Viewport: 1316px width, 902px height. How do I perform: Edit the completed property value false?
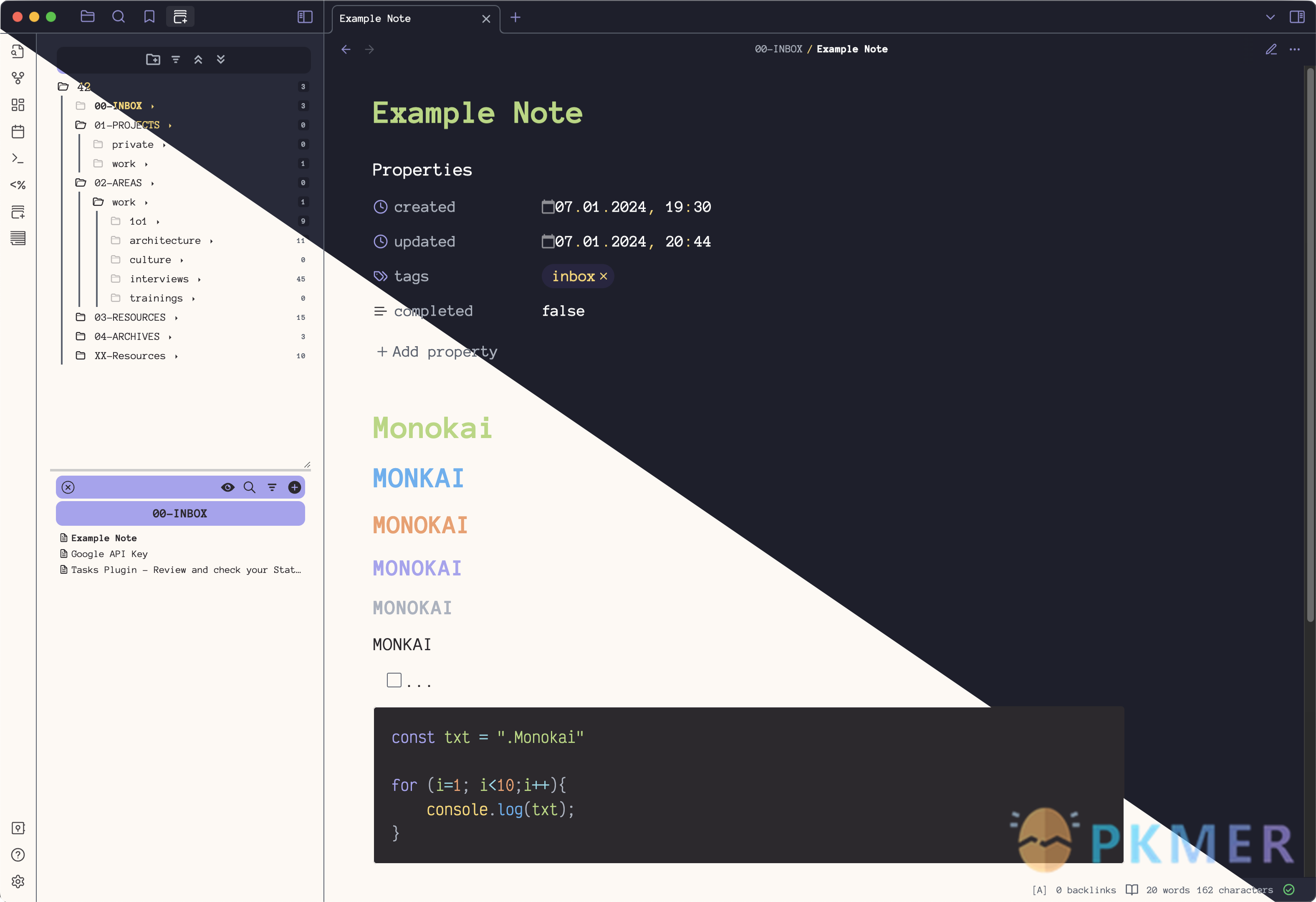[x=563, y=311]
